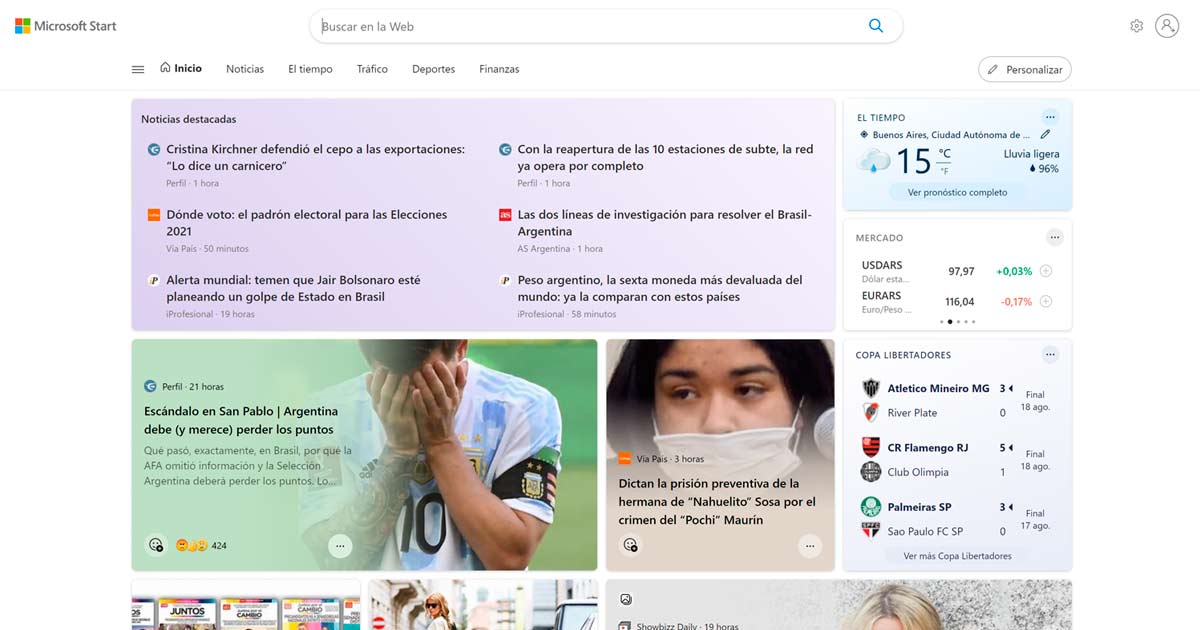Click the 96% humidity value

[1048, 169]
